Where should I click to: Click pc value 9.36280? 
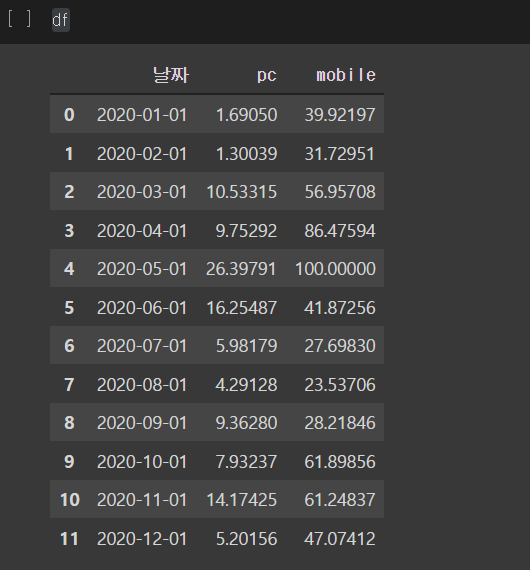(x=246, y=422)
